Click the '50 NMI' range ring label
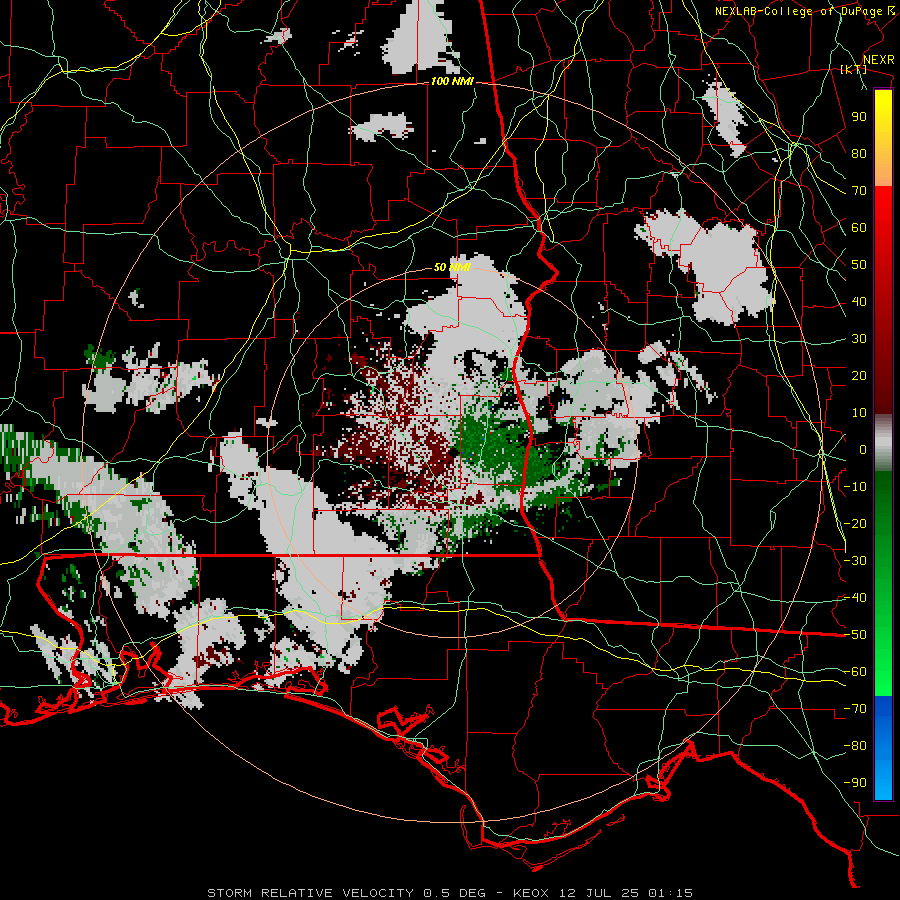900x900 pixels. [452, 267]
